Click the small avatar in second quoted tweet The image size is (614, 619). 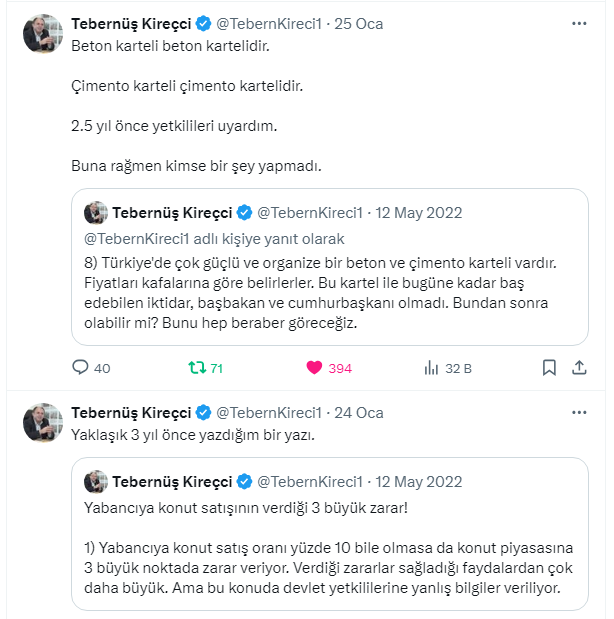[96, 482]
